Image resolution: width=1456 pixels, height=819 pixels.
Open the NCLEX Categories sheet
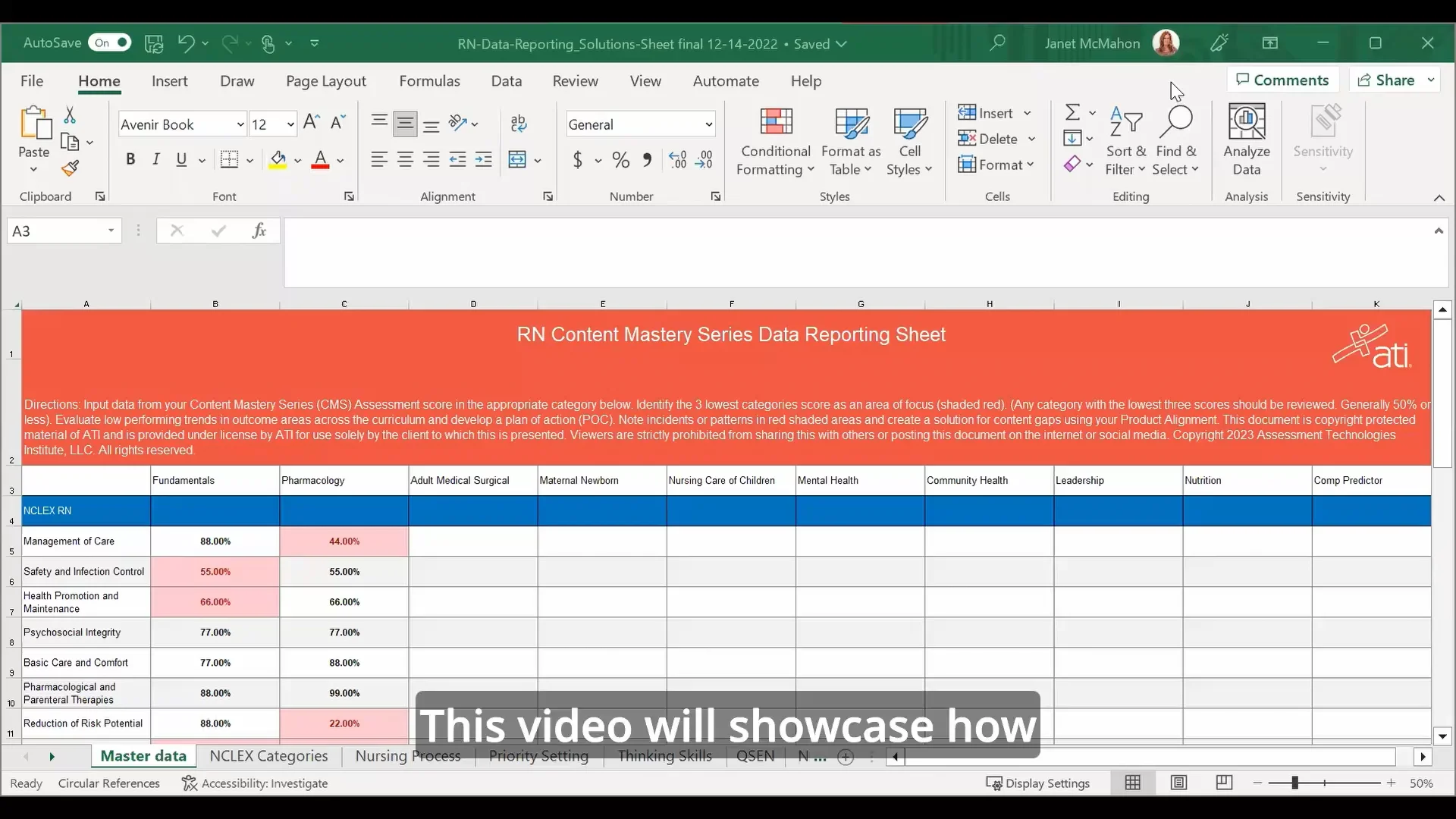267,756
